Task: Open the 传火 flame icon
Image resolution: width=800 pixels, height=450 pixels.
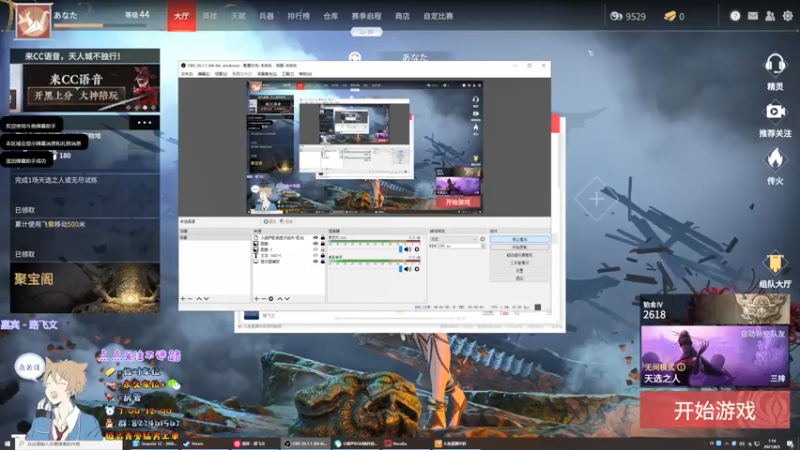Action: (774, 159)
